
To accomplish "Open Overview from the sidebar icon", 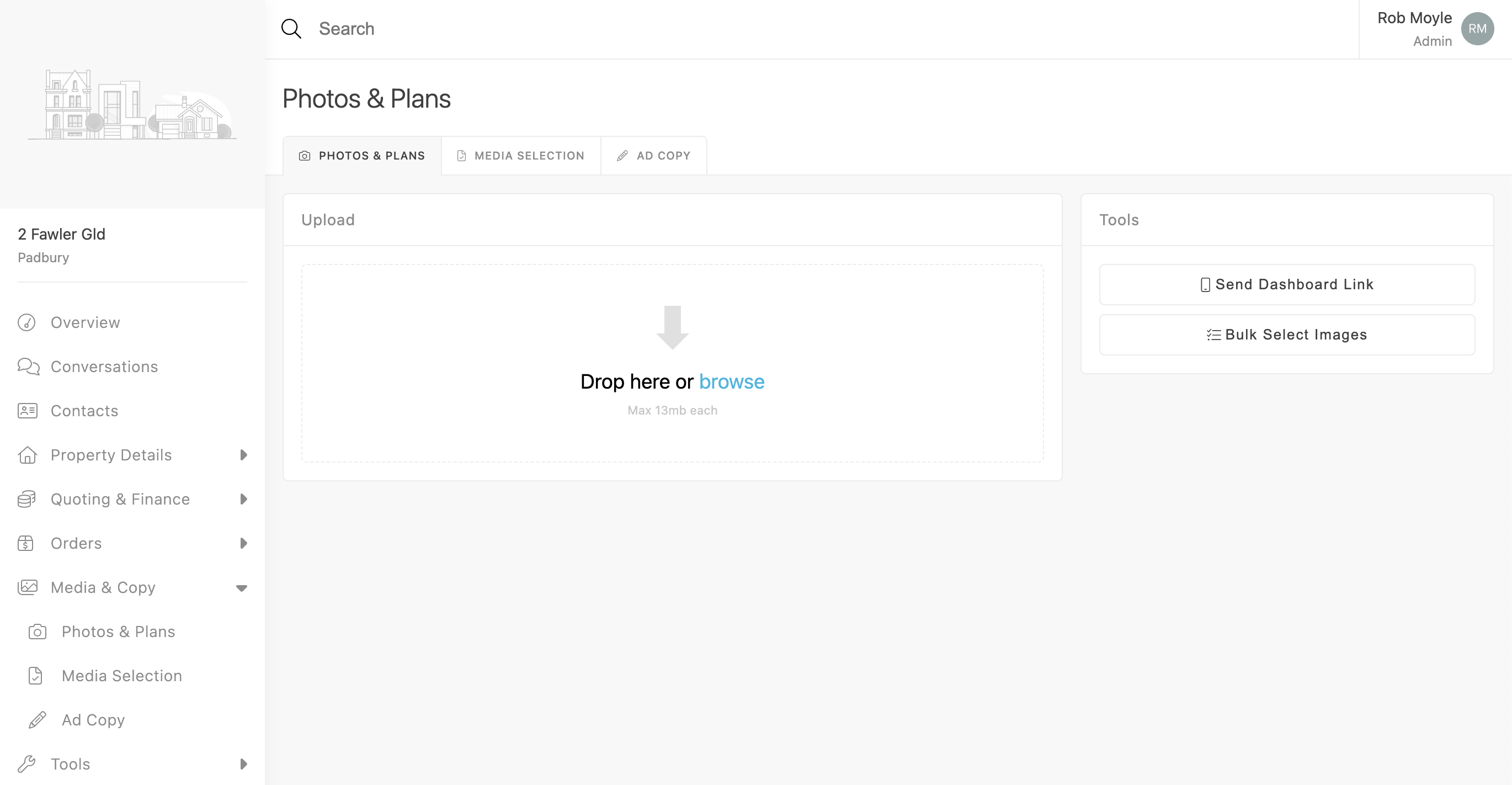I will click(x=26, y=322).
